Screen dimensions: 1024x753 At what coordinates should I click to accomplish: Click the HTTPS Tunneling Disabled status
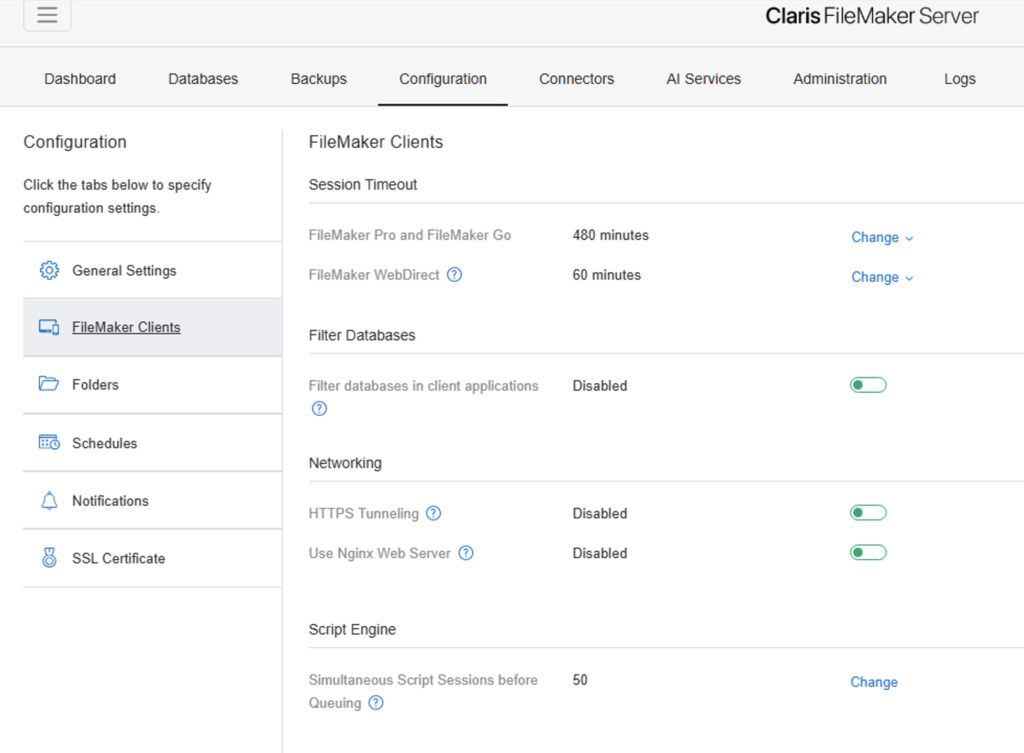point(600,513)
